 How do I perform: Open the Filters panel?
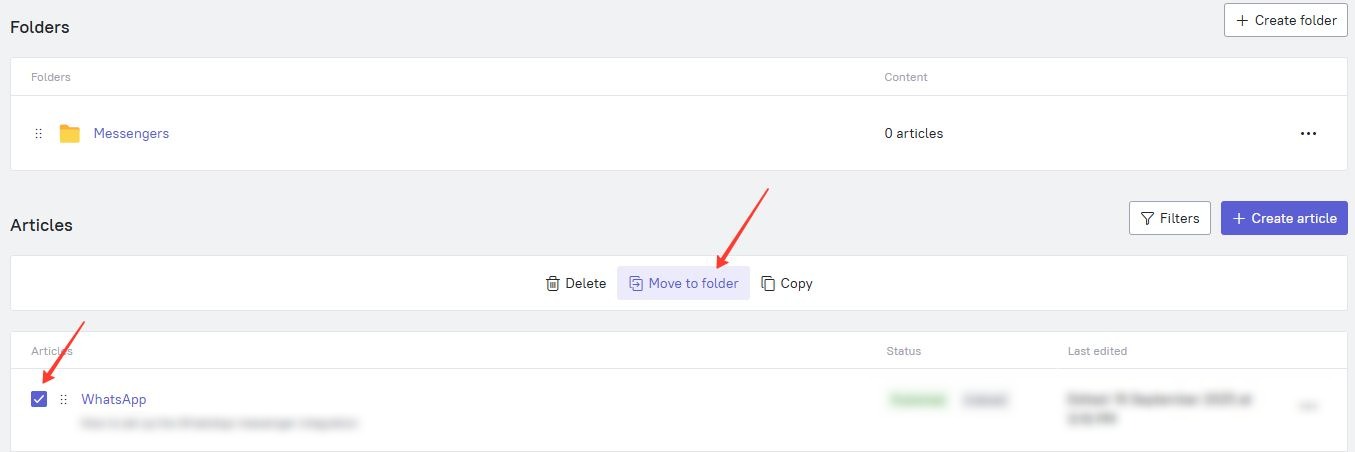click(x=1170, y=218)
